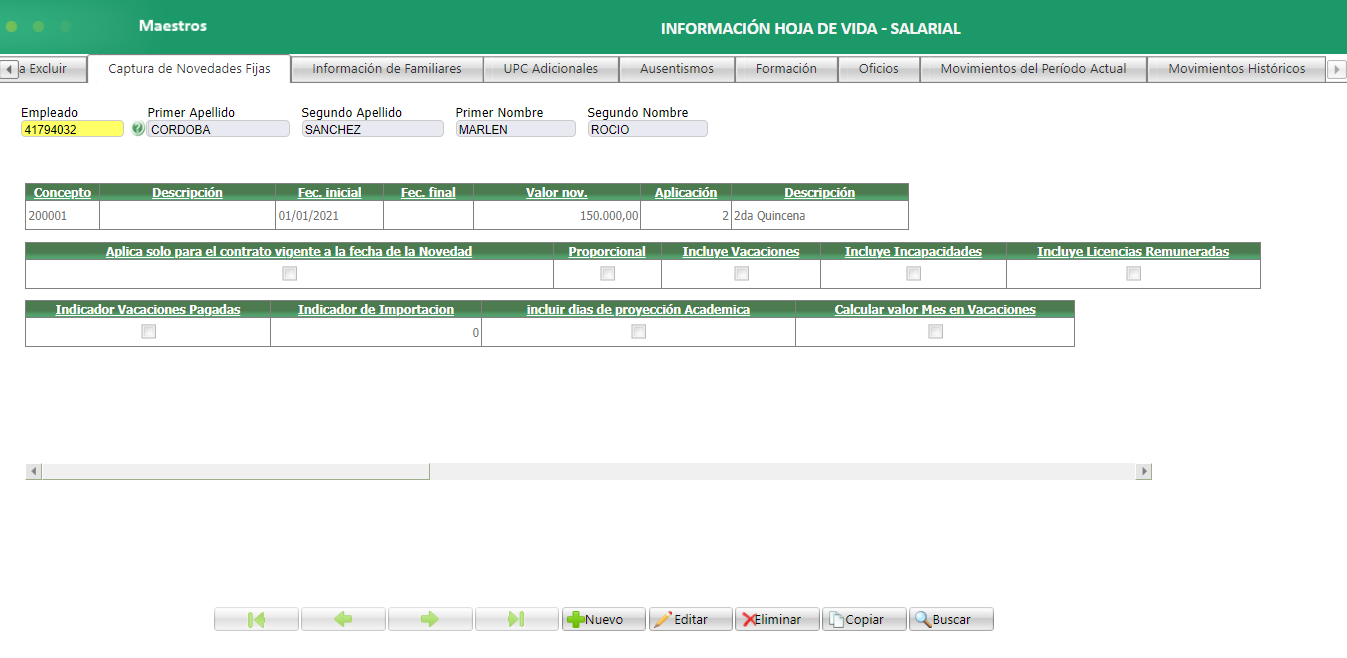1347x658 pixels.
Task: Toggle the Incluye Vacaciones checkbox
Action: coord(741,274)
